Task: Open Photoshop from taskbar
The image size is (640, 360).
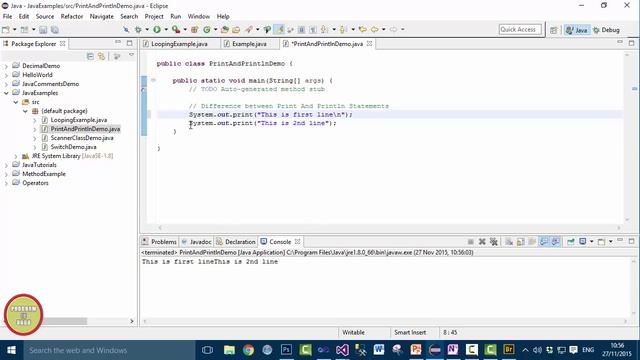Action: [286, 350]
